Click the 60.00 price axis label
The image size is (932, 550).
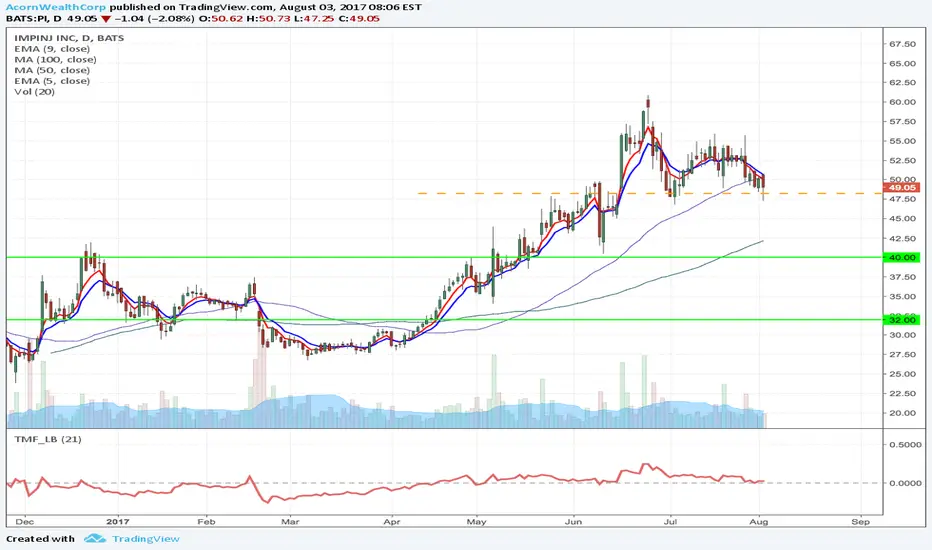902,102
